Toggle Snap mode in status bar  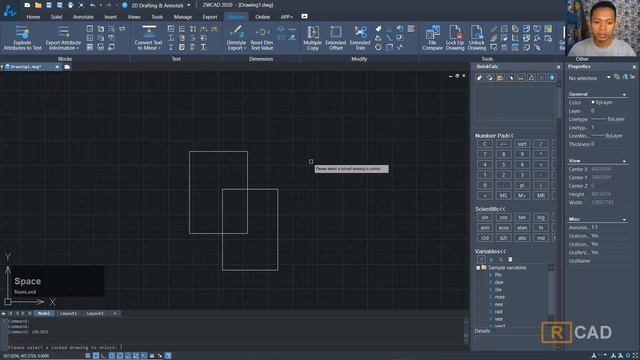pyautogui.click(x=88, y=356)
